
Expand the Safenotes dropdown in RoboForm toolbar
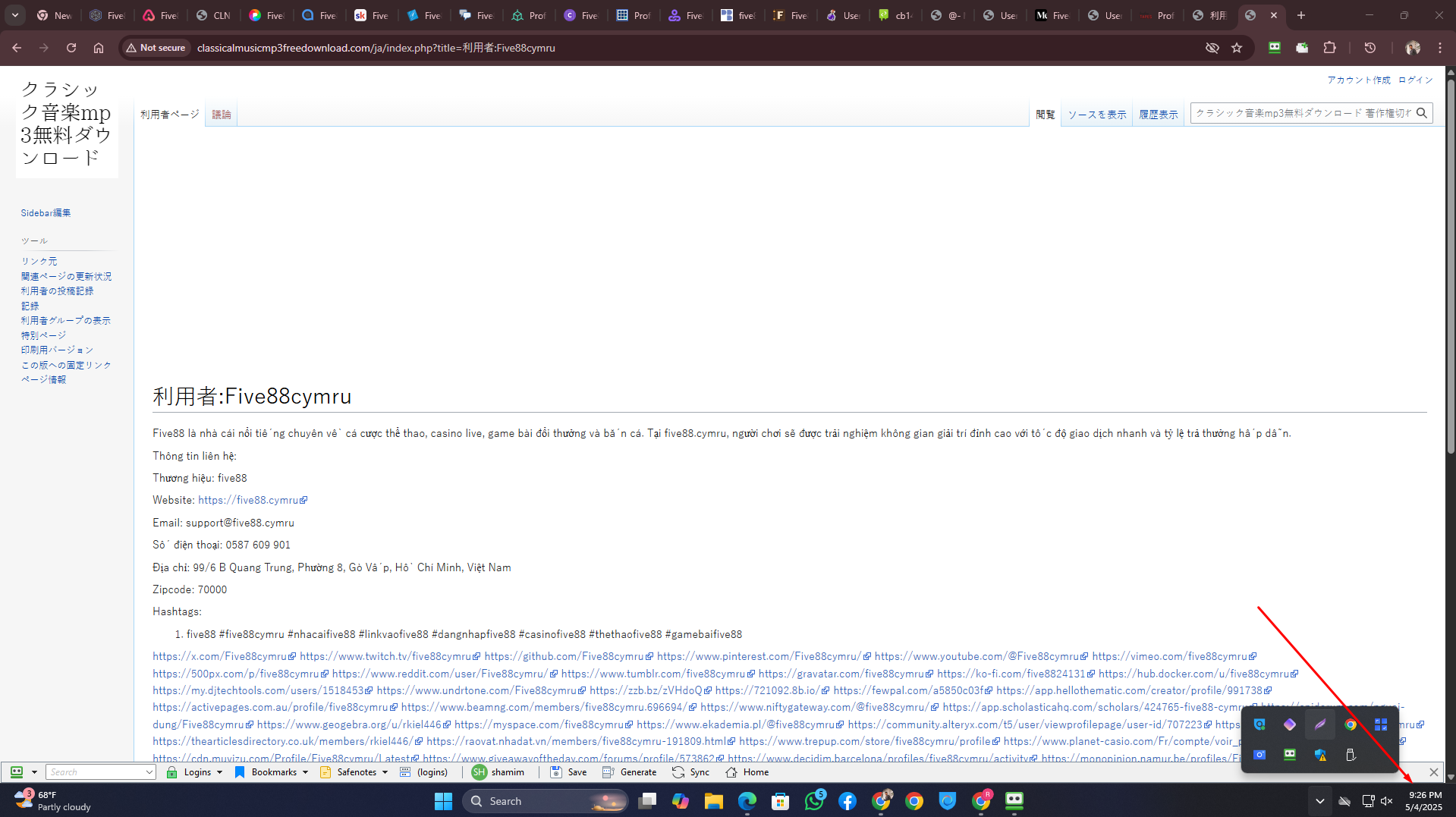[x=385, y=772]
